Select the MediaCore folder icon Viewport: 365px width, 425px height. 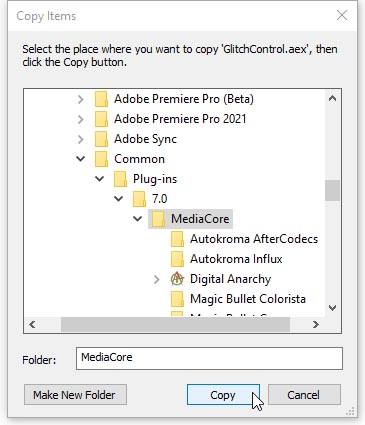(158, 219)
